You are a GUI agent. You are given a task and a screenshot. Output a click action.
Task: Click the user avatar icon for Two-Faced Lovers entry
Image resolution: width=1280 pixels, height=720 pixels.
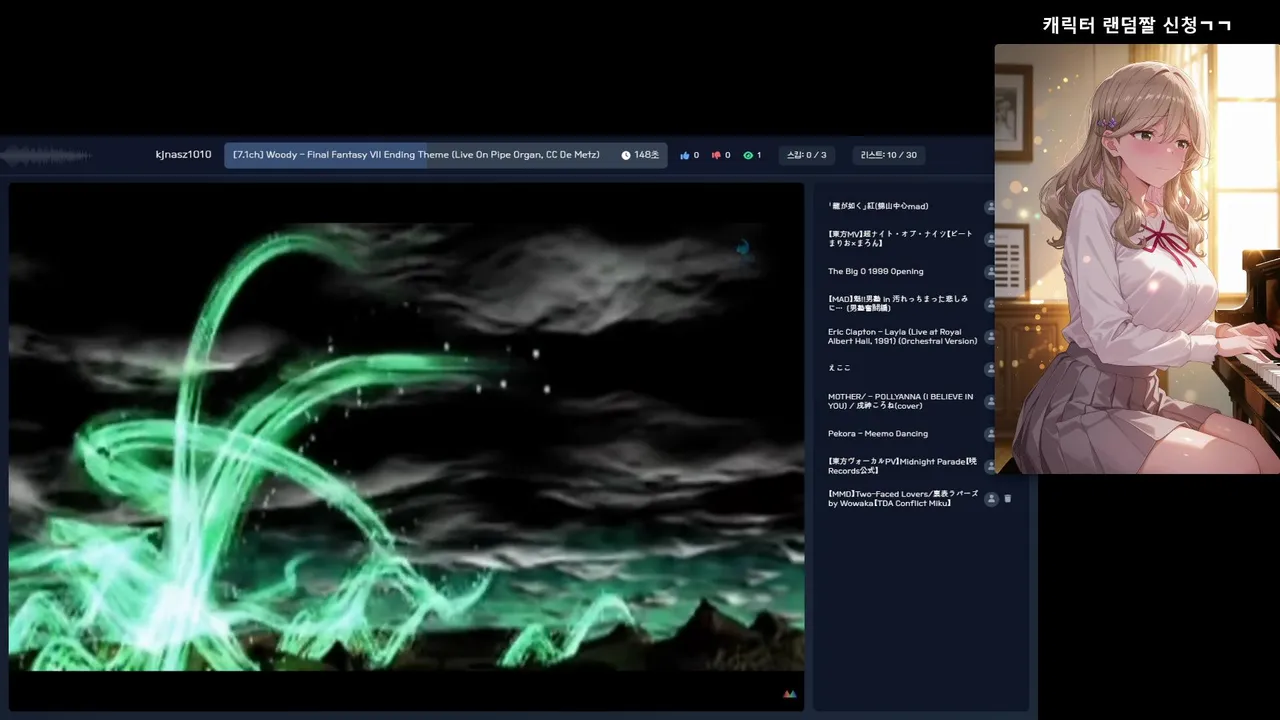[x=991, y=499]
